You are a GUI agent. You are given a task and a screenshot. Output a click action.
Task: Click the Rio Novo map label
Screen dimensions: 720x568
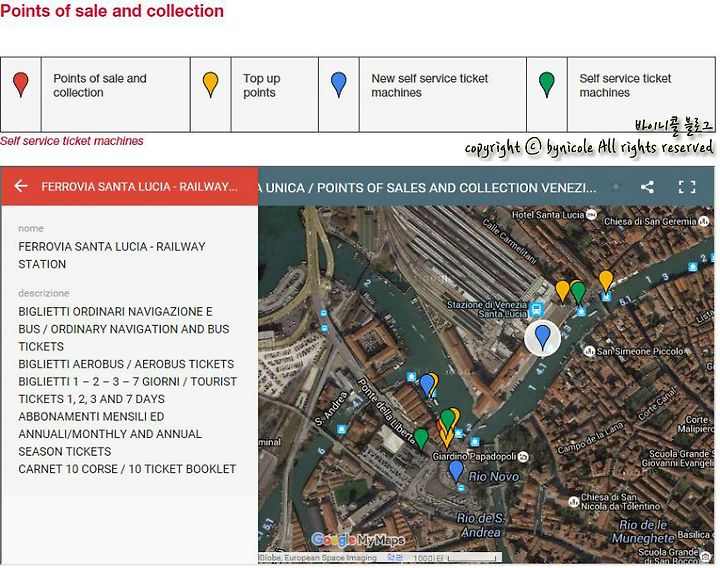coord(494,477)
